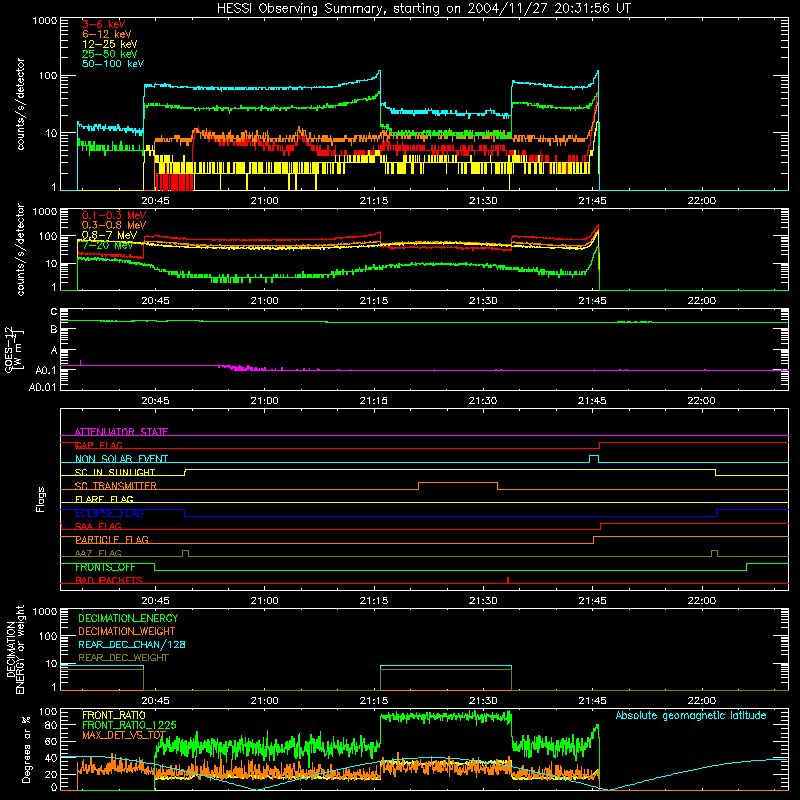Select the 12-25 keV legend label

pyautogui.click(x=110, y=44)
